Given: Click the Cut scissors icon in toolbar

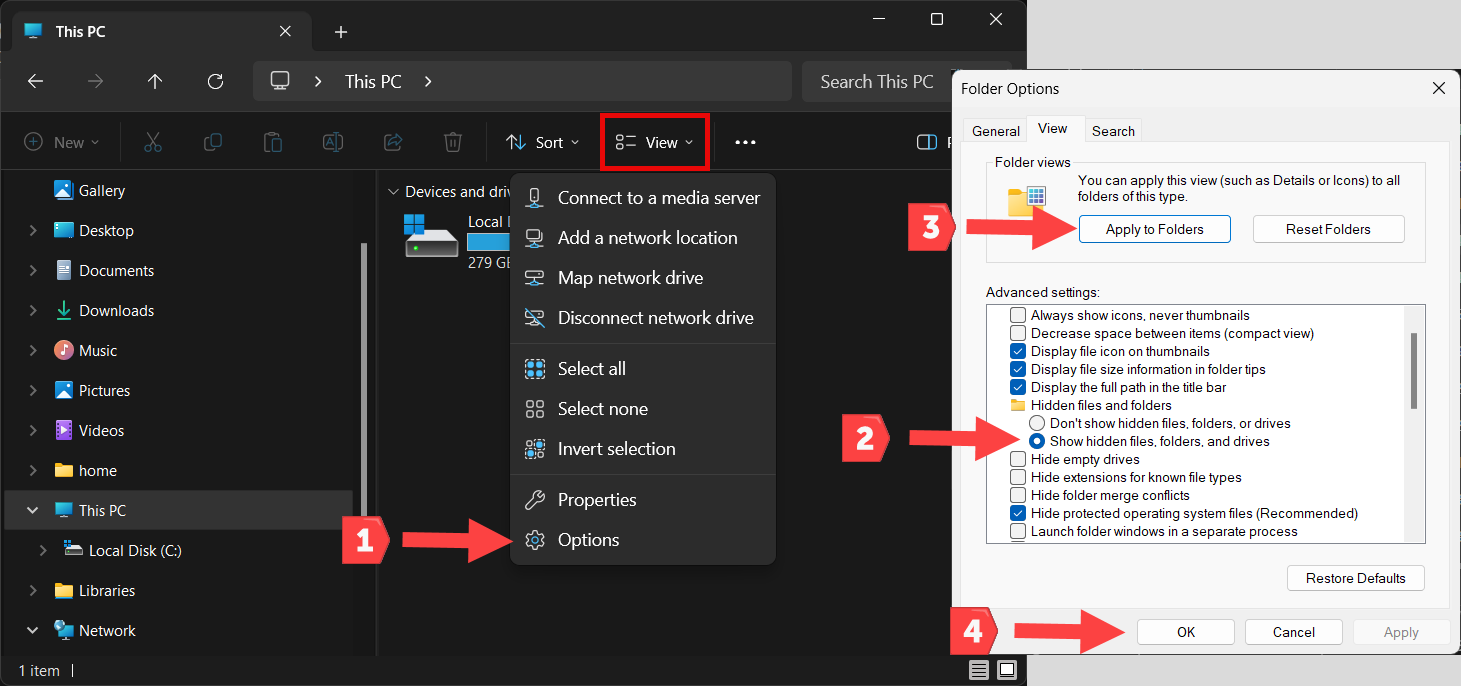Looking at the screenshot, I should pyautogui.click(x=152, y=142).
